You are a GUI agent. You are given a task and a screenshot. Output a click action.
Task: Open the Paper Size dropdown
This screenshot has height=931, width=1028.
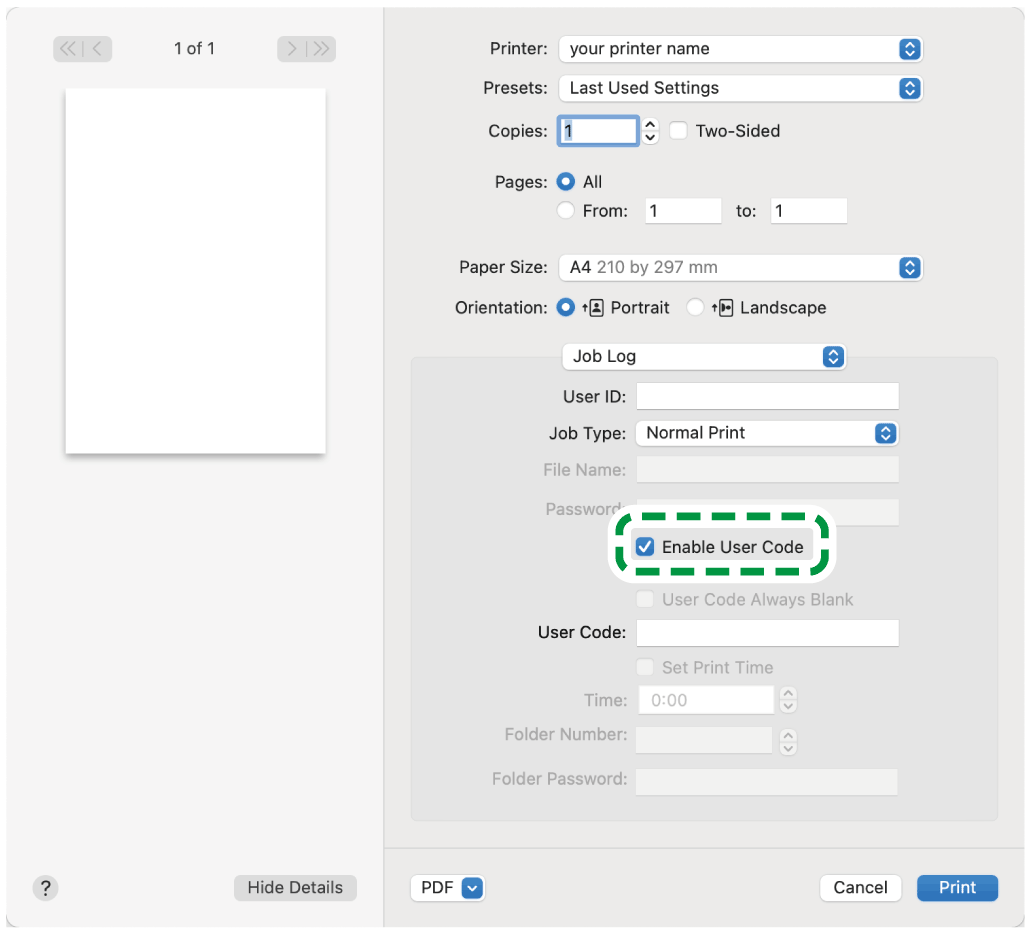738,268
